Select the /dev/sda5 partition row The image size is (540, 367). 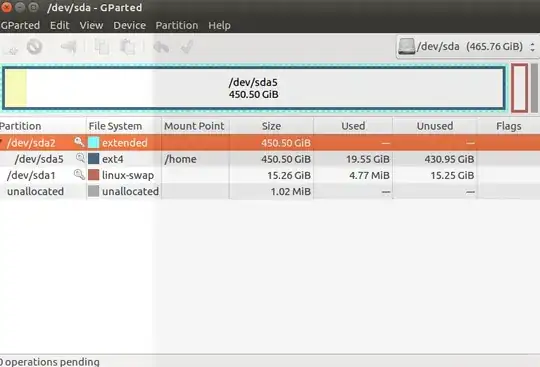point(270,159)
